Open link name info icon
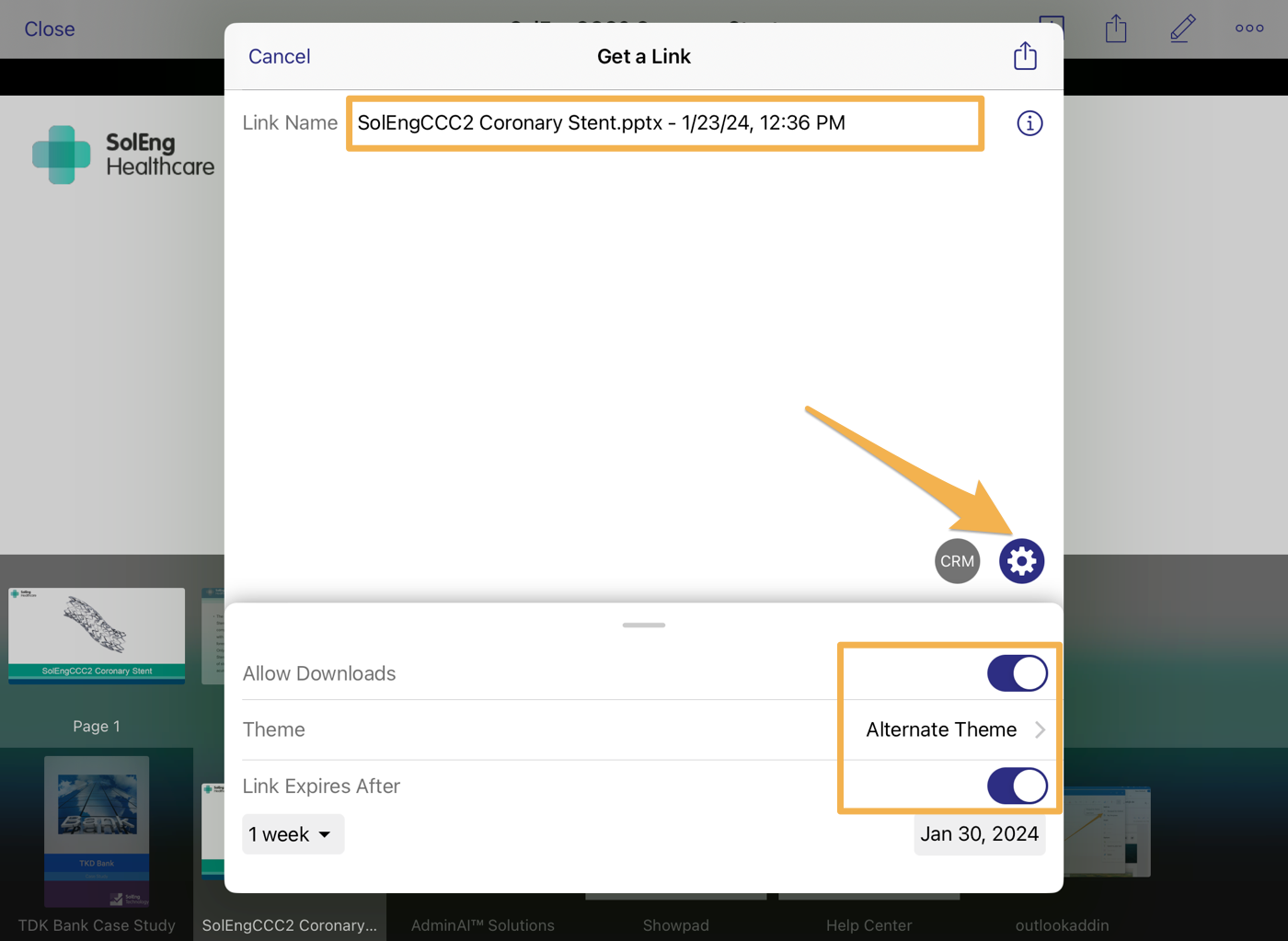Viewport: 1288px width, 941px height. coord(1029,123)
